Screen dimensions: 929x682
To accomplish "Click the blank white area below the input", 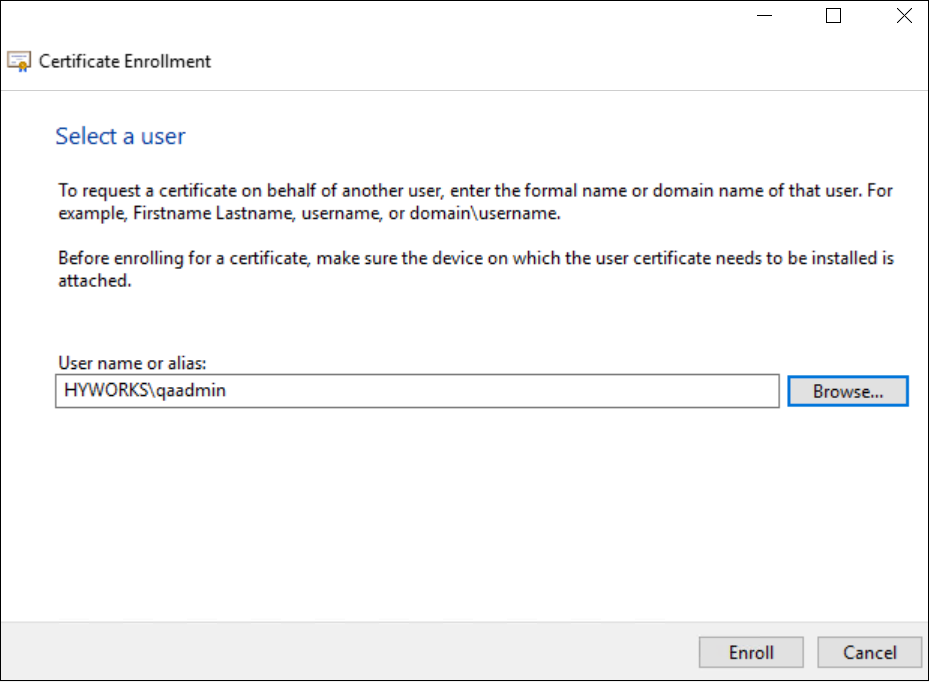I will click(x=464, y=515).
